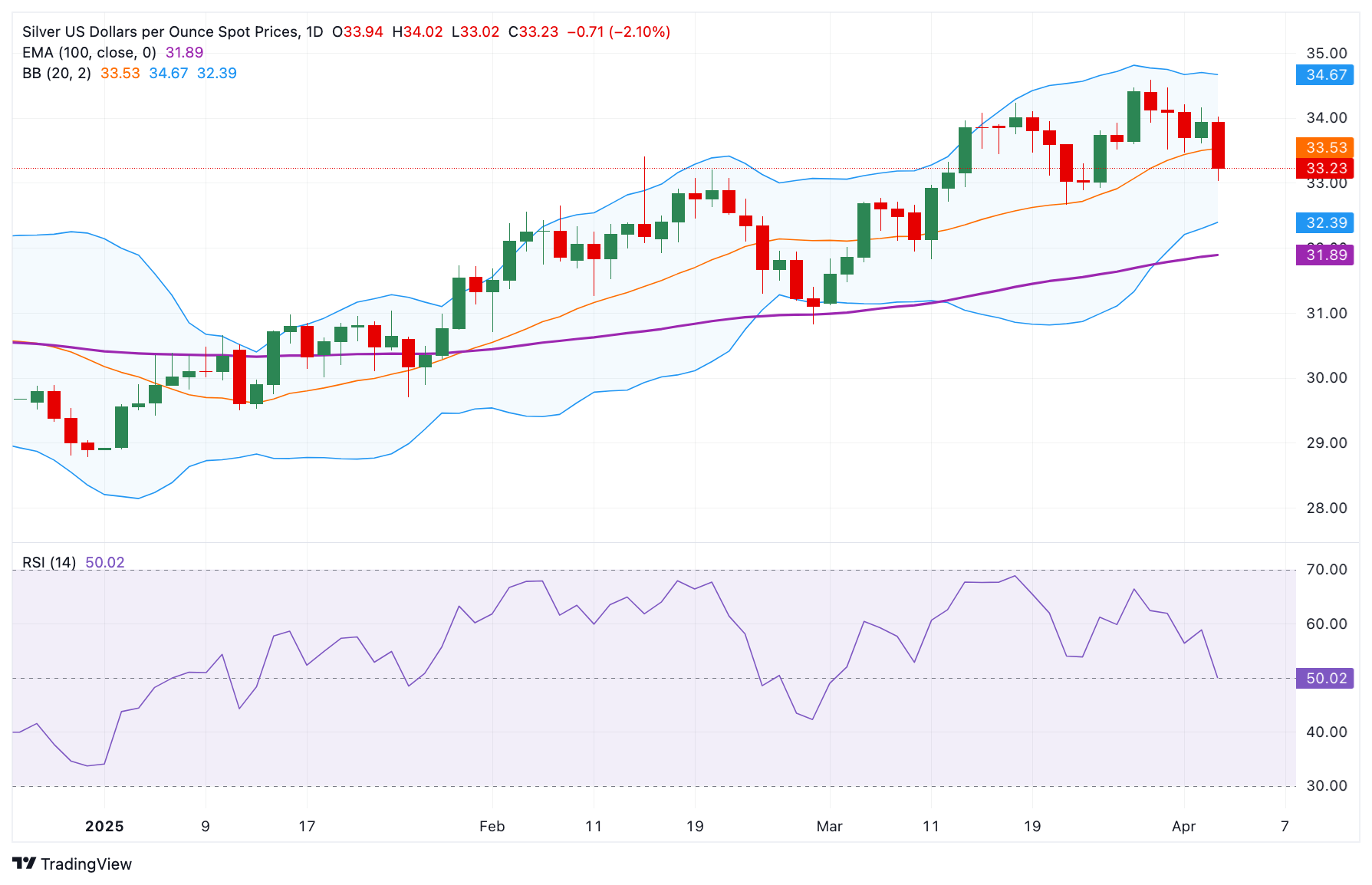This screenshot has width=1372, height=885.
Task: Select the EMA (100, close, 0) indicator legend
Action: point(89,52)
